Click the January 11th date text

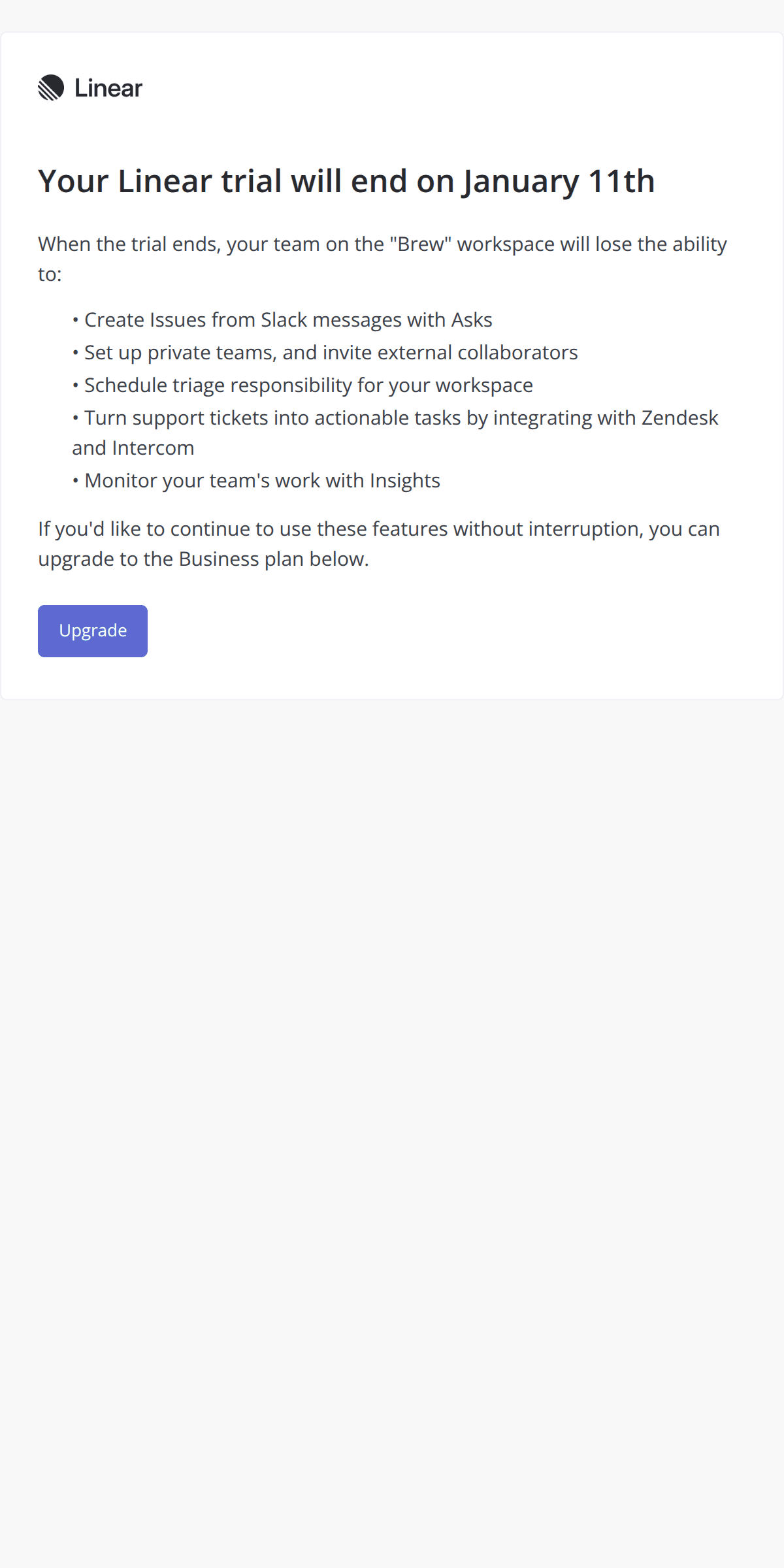pyautogui.click(x=559, y=181)
